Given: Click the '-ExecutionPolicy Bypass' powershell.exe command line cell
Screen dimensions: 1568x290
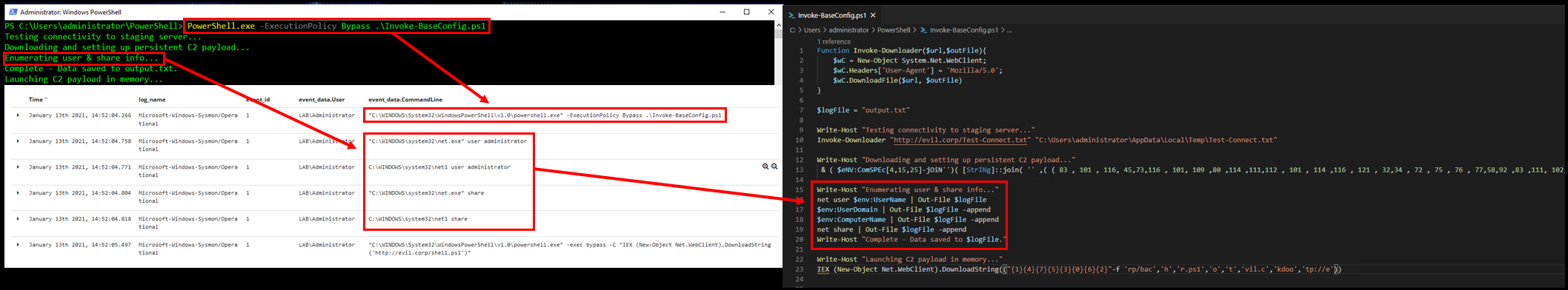Looking at the screenshot, I should tap(545, 115).
